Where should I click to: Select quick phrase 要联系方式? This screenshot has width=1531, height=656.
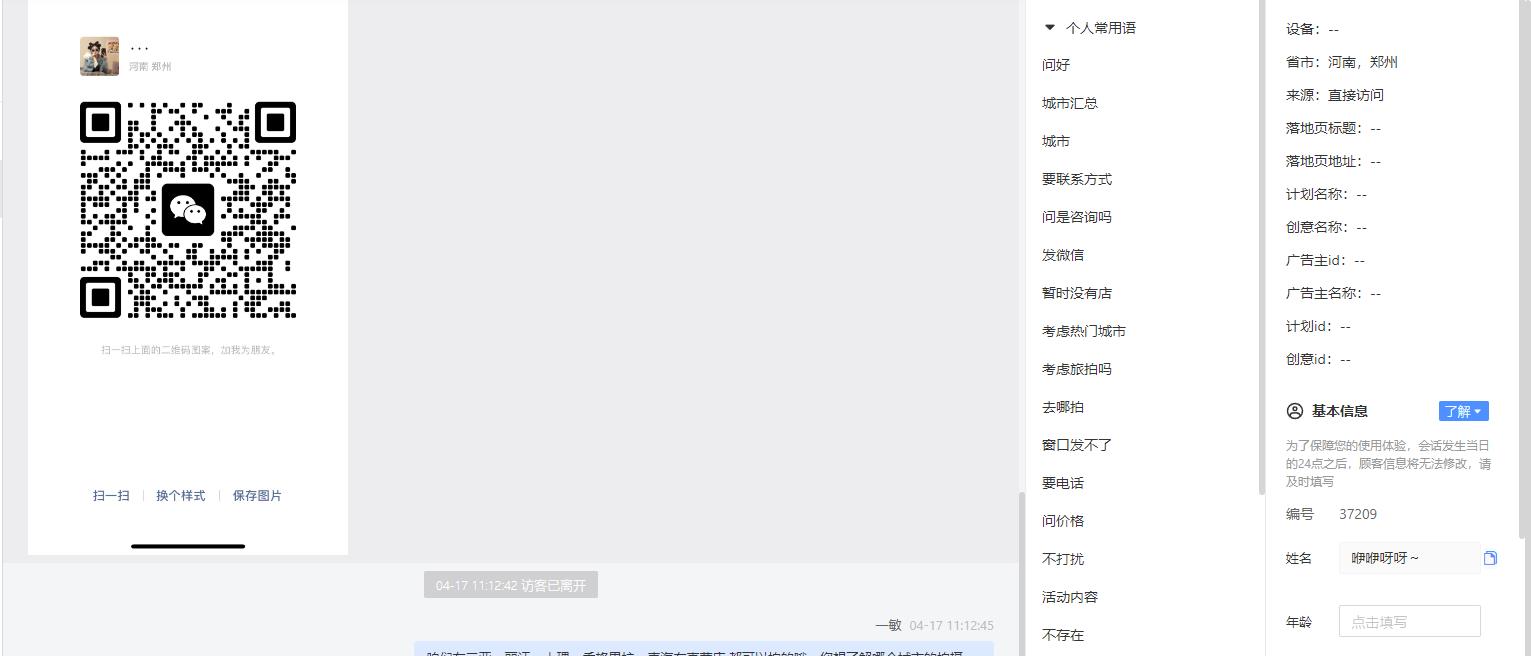coord(1077,179)
